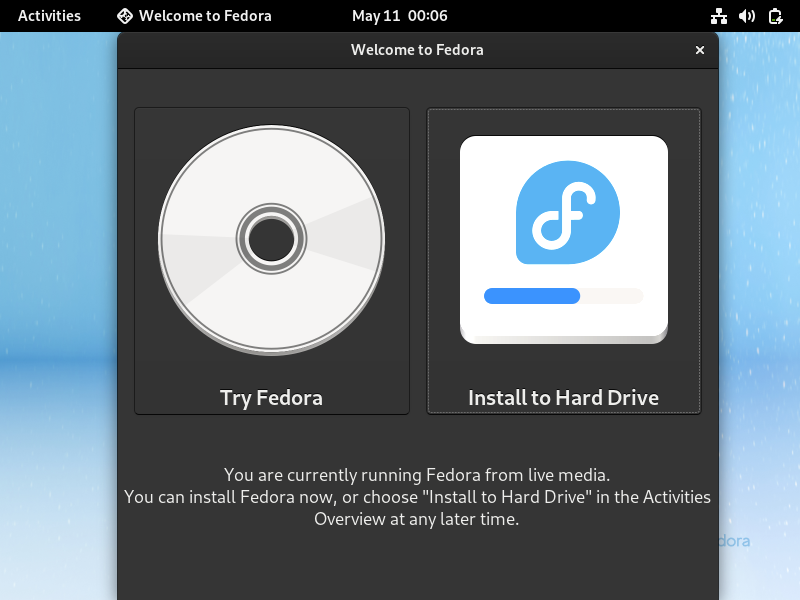800x600 pixels.
Task: Click the screen rotation lock icon
Action: coord(776,15)
